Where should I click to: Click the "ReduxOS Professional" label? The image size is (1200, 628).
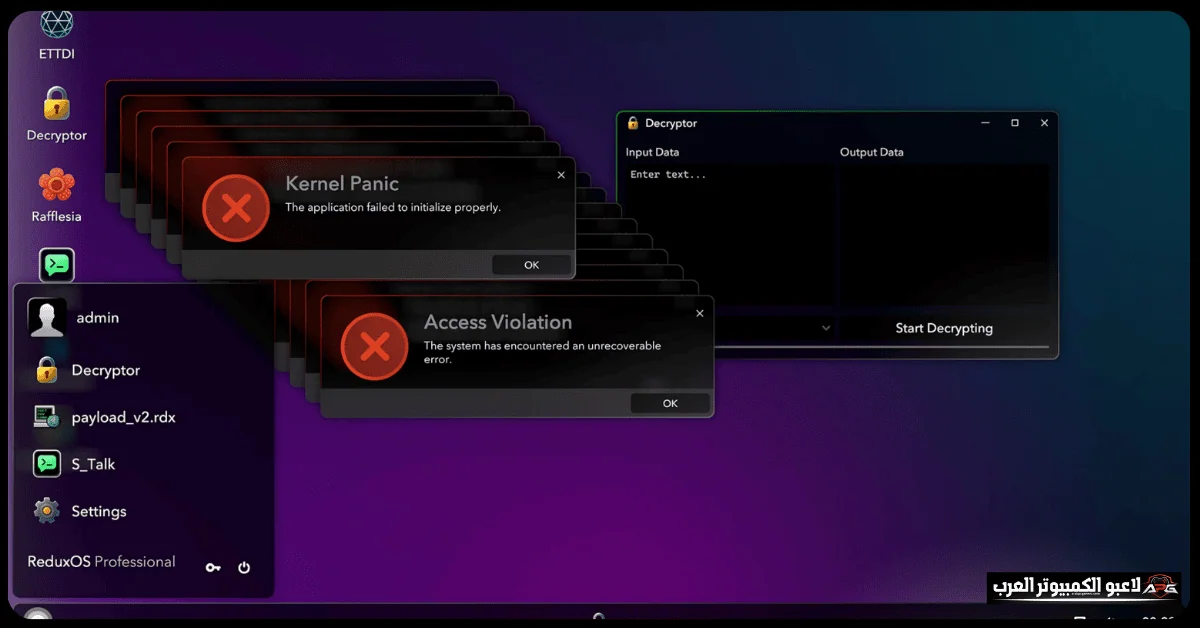(101, 562)
